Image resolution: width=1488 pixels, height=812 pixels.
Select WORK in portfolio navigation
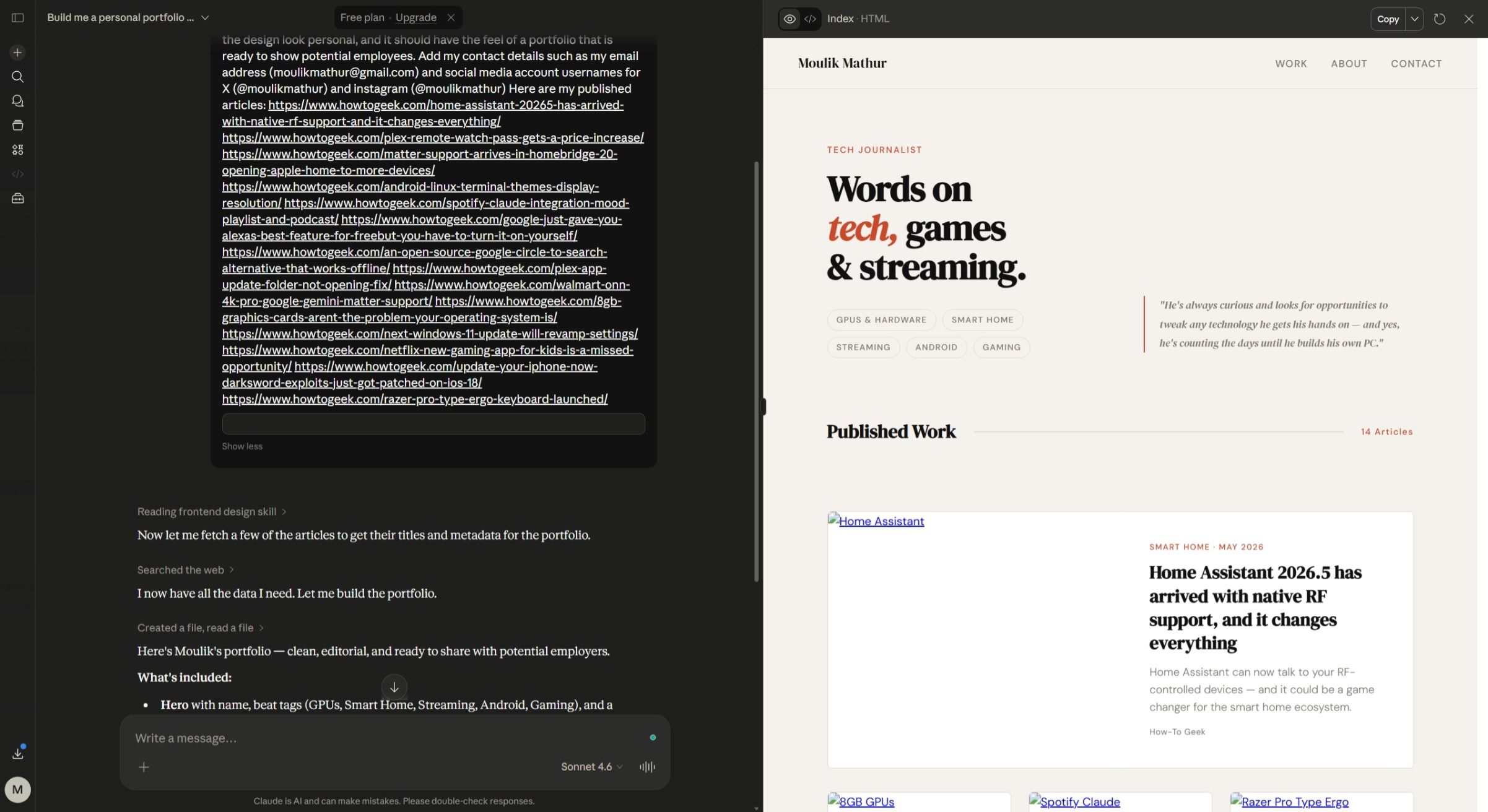point(1290,63)
